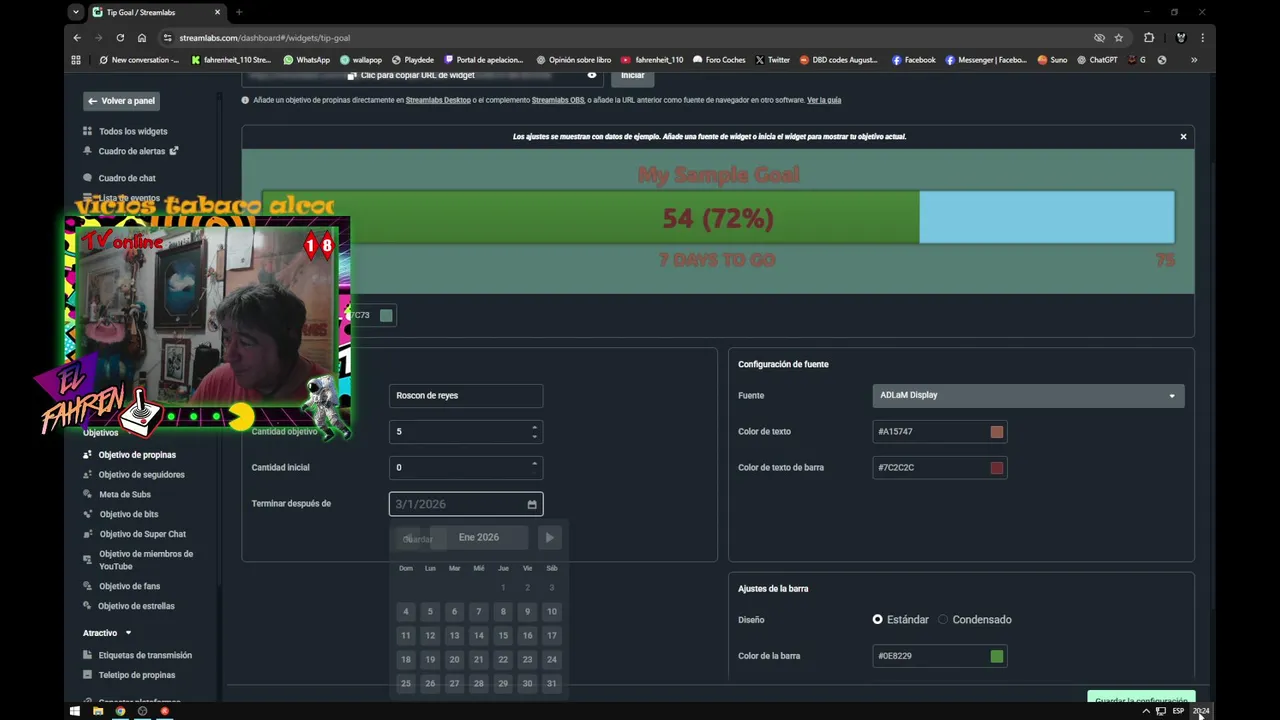Open the browser home page
Screen dimensions: 1280x720
(x=142, y=38)
